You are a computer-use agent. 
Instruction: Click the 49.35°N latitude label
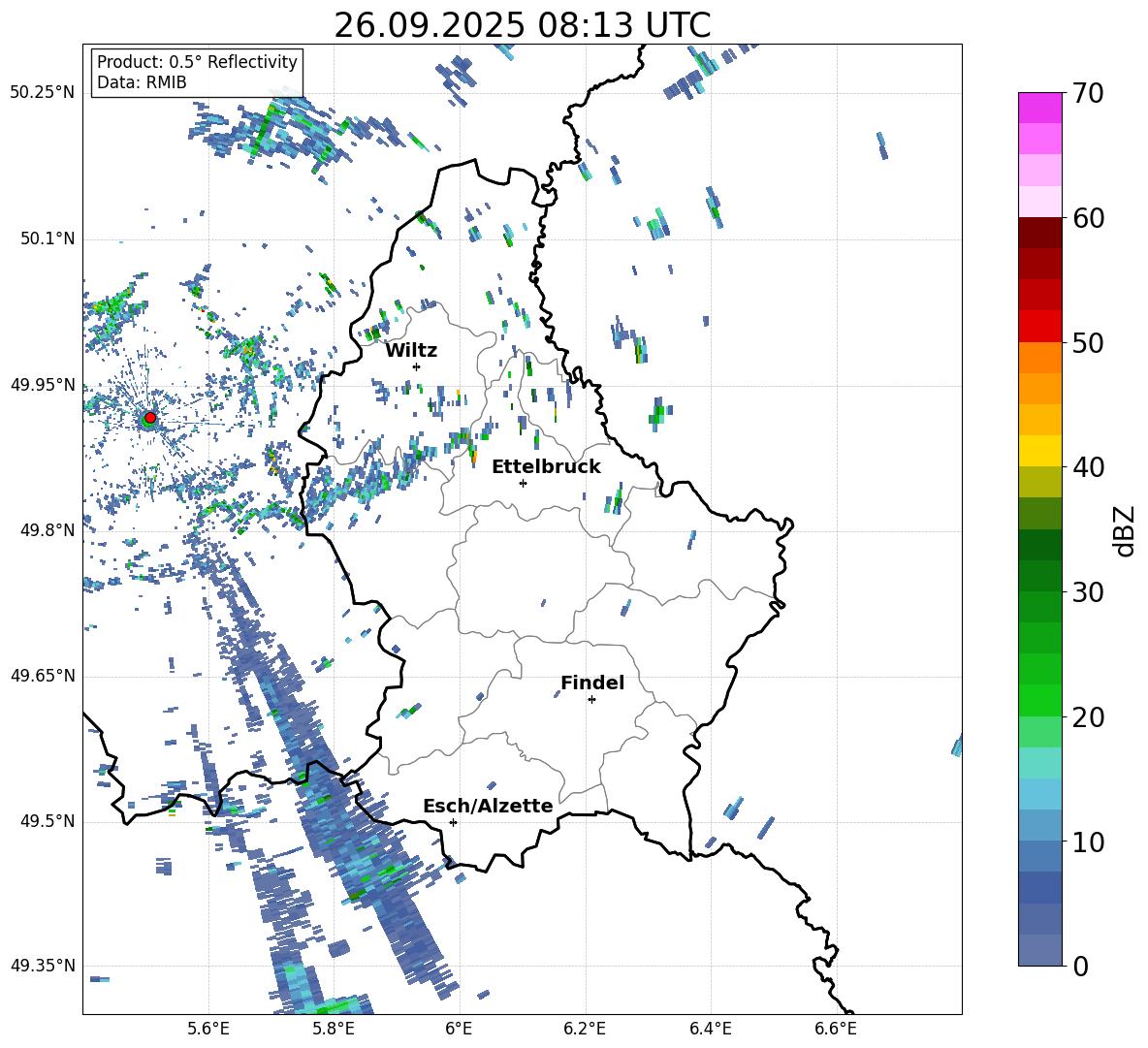click(x=43, y=966)
